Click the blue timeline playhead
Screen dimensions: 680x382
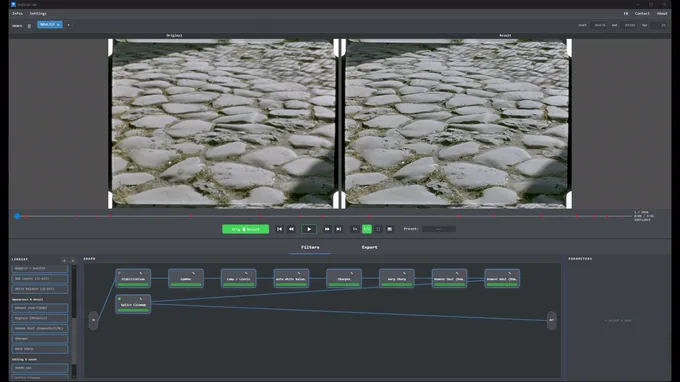coord(17,216)
